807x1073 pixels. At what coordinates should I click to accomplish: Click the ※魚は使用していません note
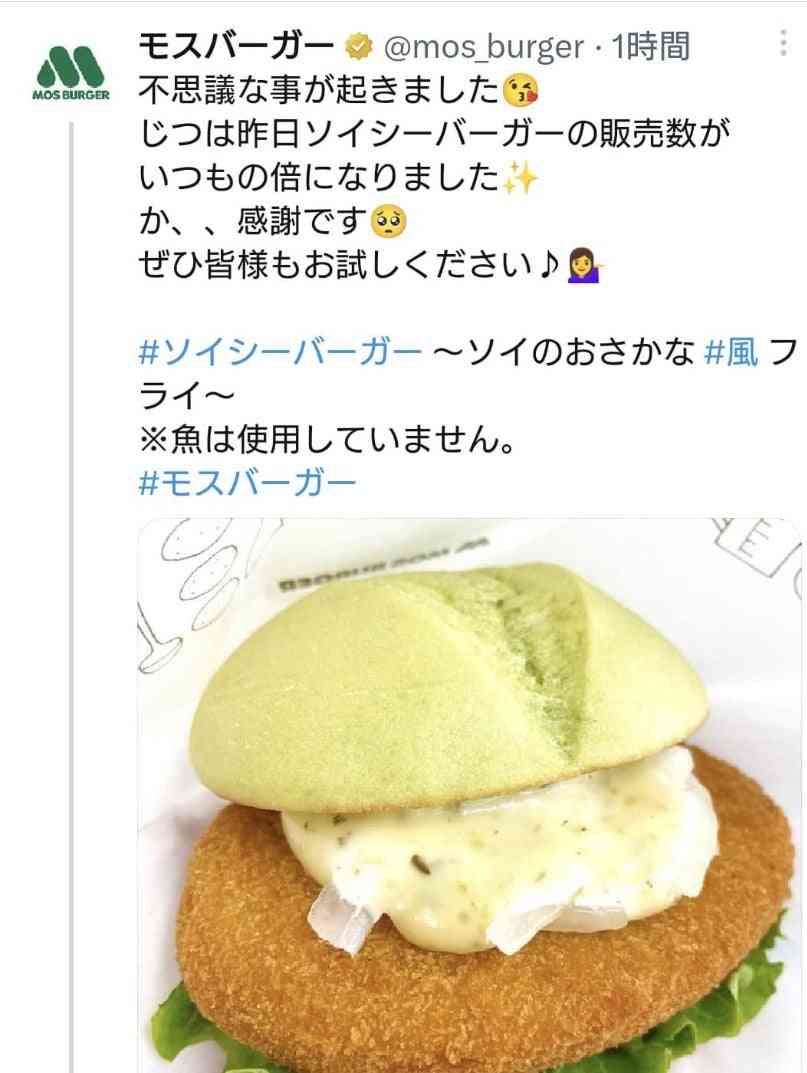(326, 439)
